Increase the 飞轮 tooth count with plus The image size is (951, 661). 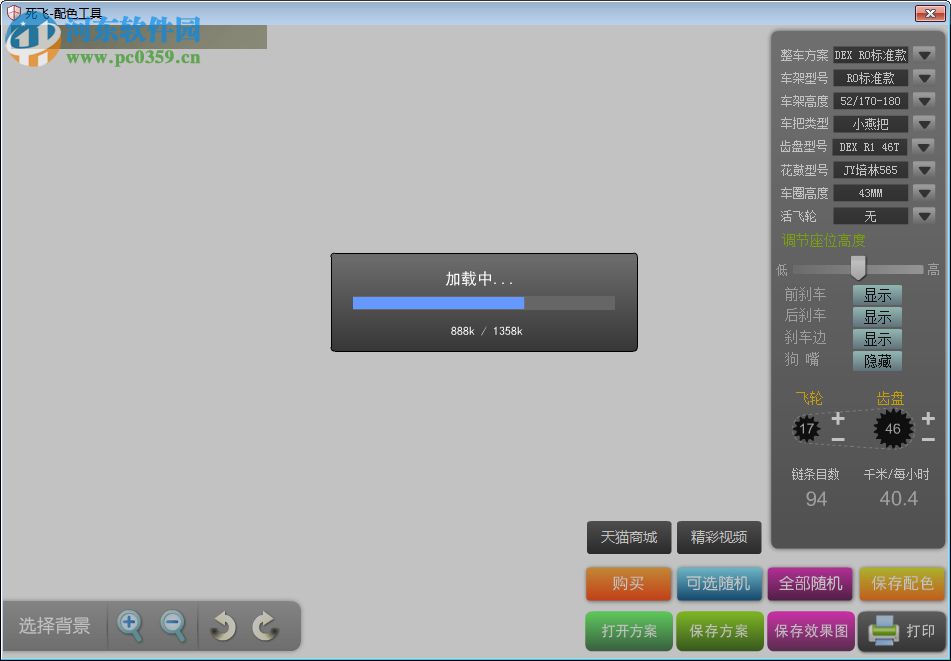[838, 418]
